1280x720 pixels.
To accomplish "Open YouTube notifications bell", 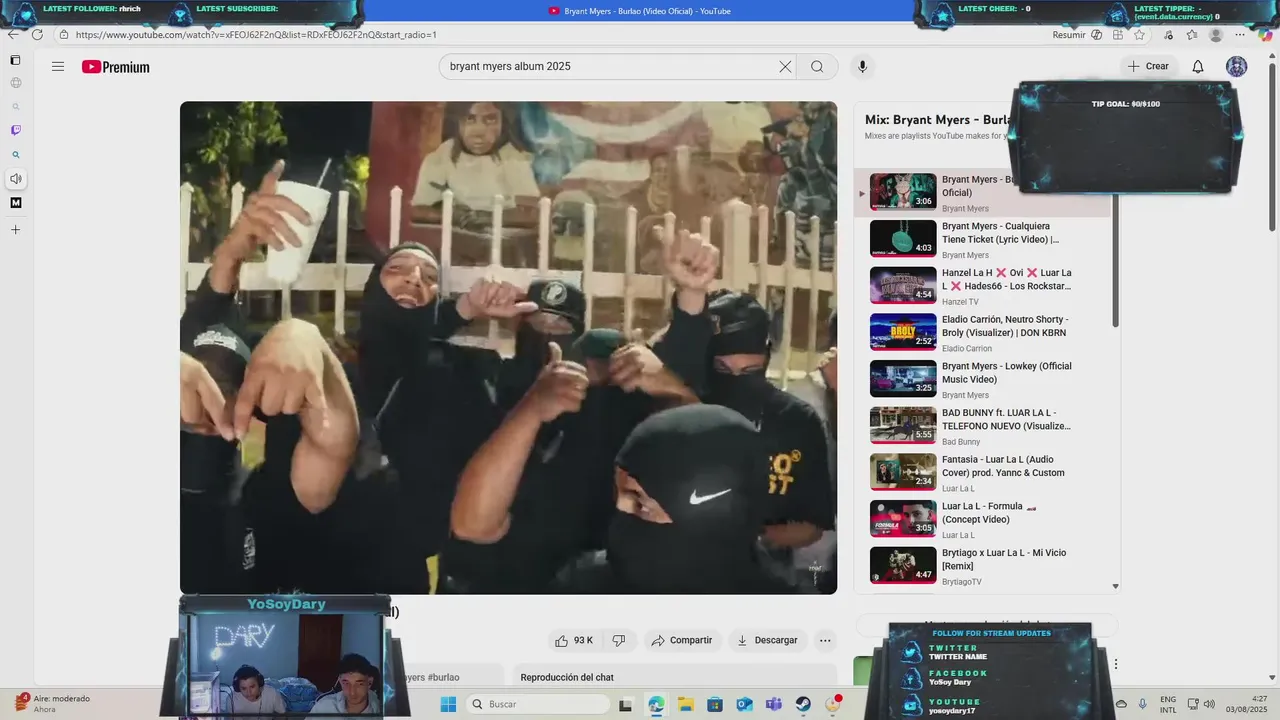I will click(1197, 67).
